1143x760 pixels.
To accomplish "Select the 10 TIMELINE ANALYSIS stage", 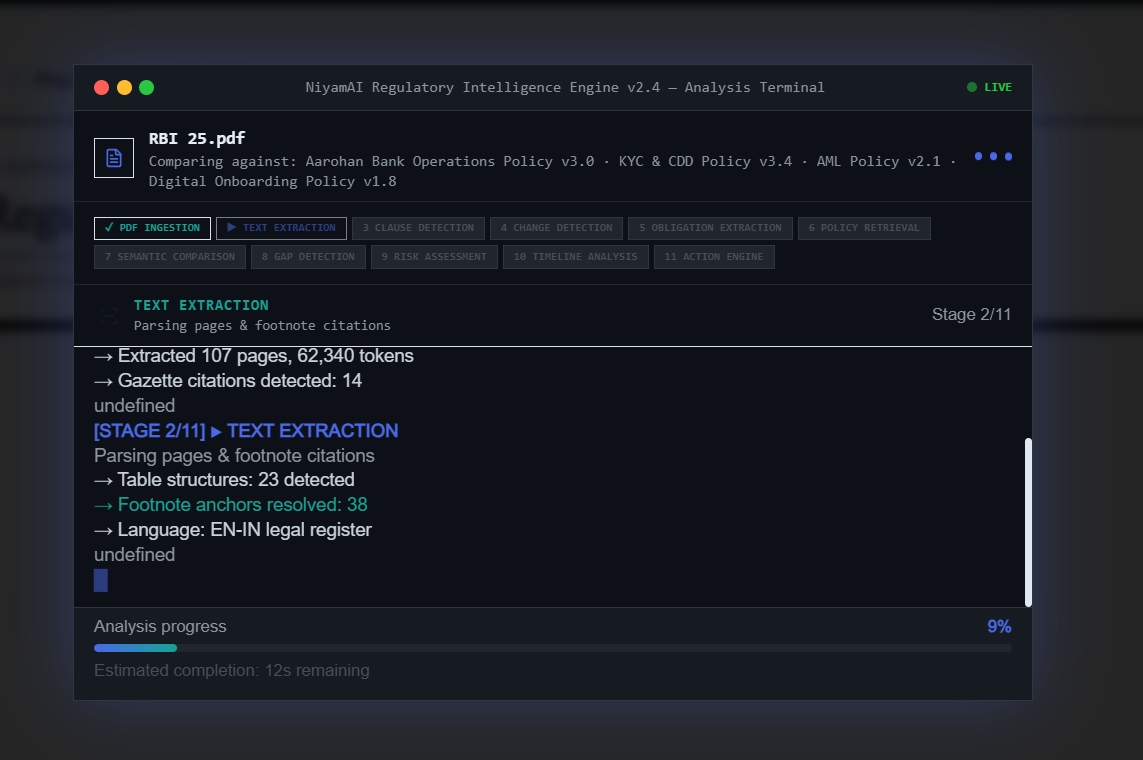I will pyautogui.click(x=576, y=257).
